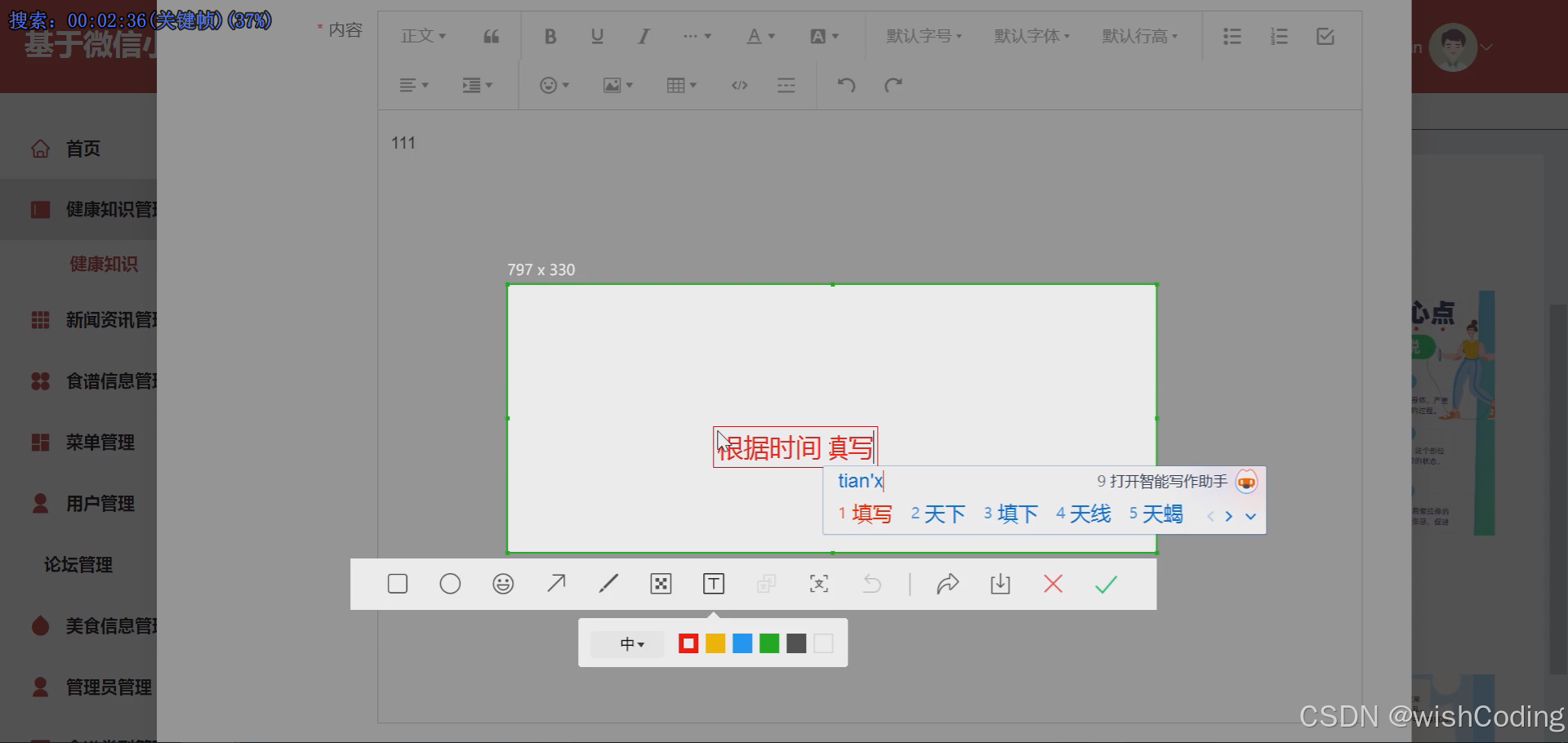Screen dimensions: 1568x743
Task: Insert a horizontal divider line
Action: tap(786, 85)
